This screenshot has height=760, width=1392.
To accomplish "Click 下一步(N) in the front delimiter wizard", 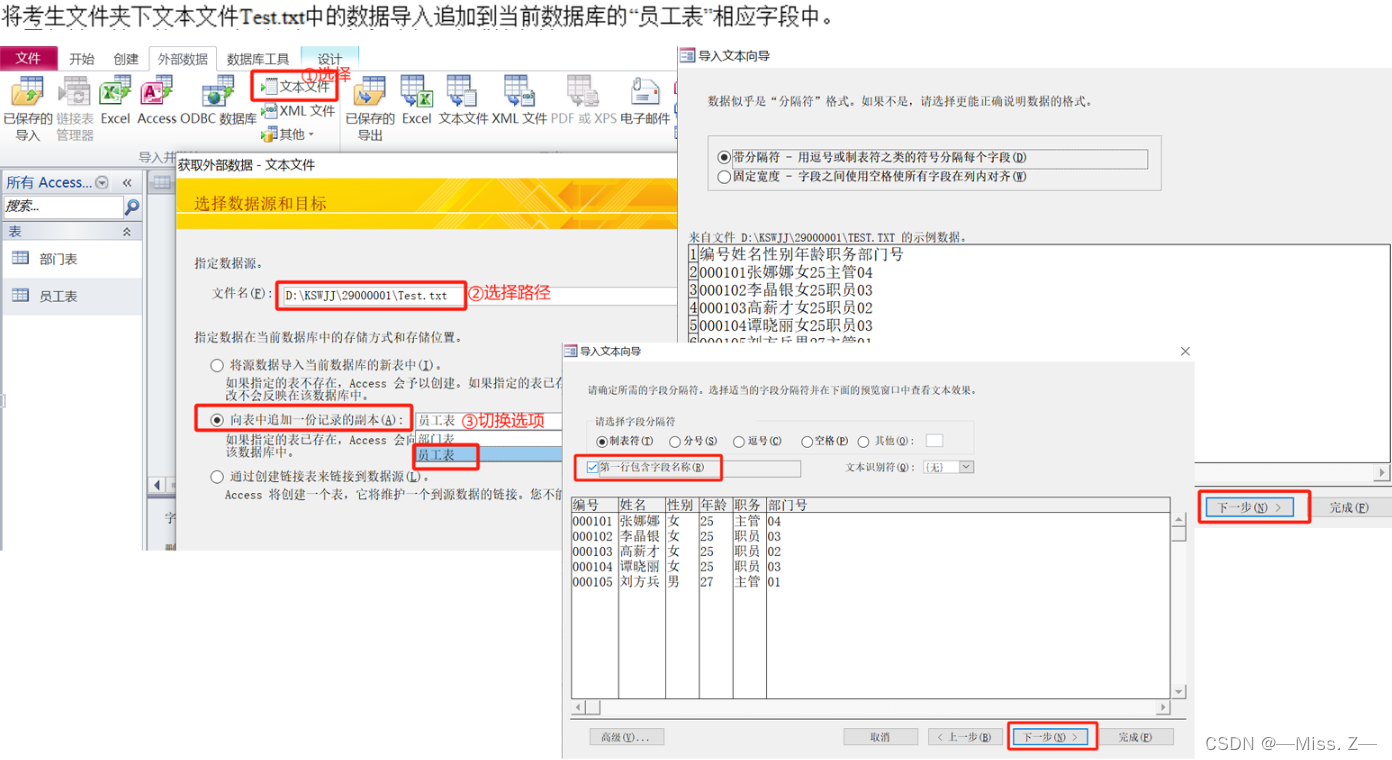I will pyautogui.click(x=1048, y=737).
